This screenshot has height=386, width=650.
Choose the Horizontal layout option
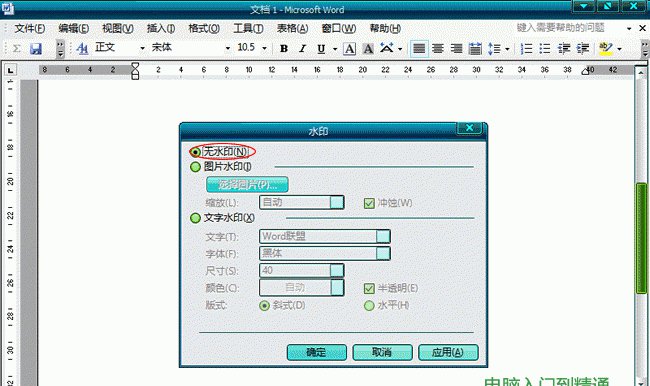tap(369, 306)
